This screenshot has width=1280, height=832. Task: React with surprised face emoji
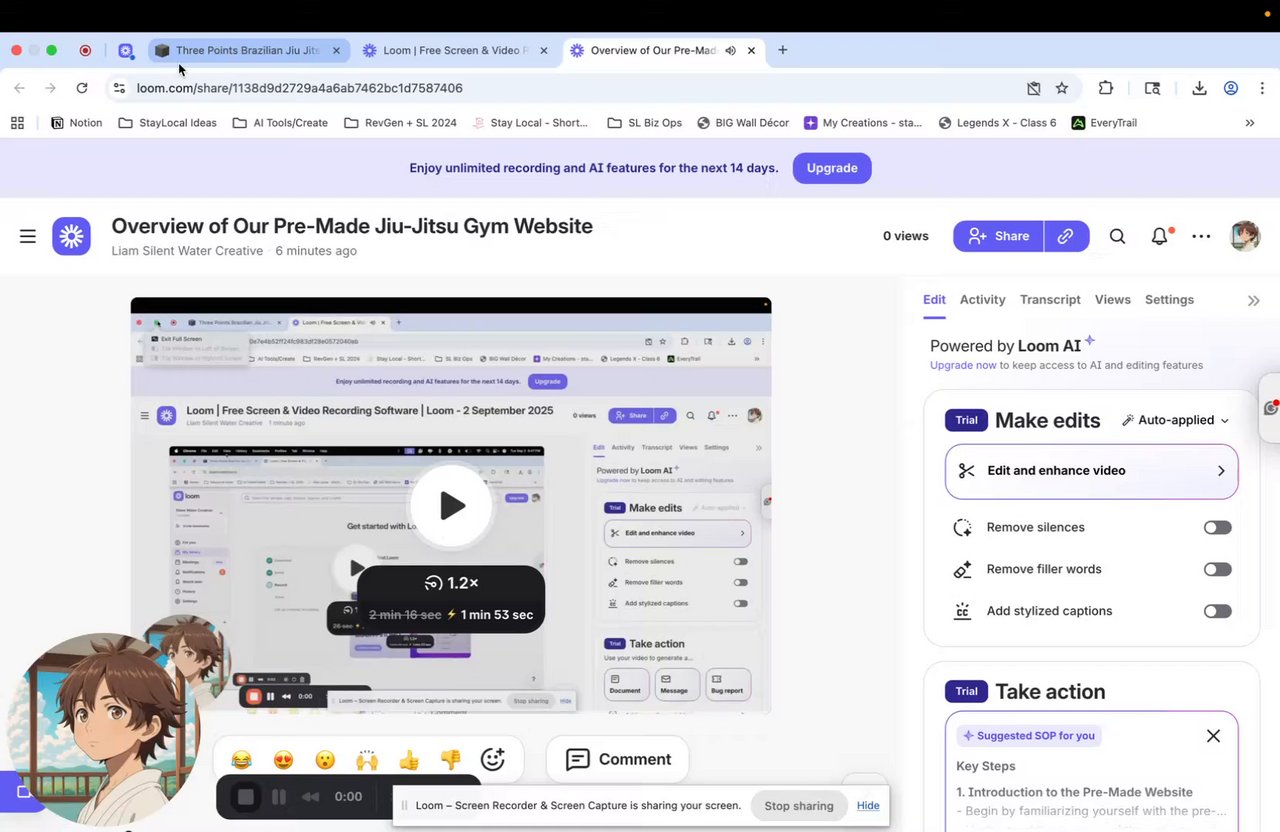(x=325, y=760)
